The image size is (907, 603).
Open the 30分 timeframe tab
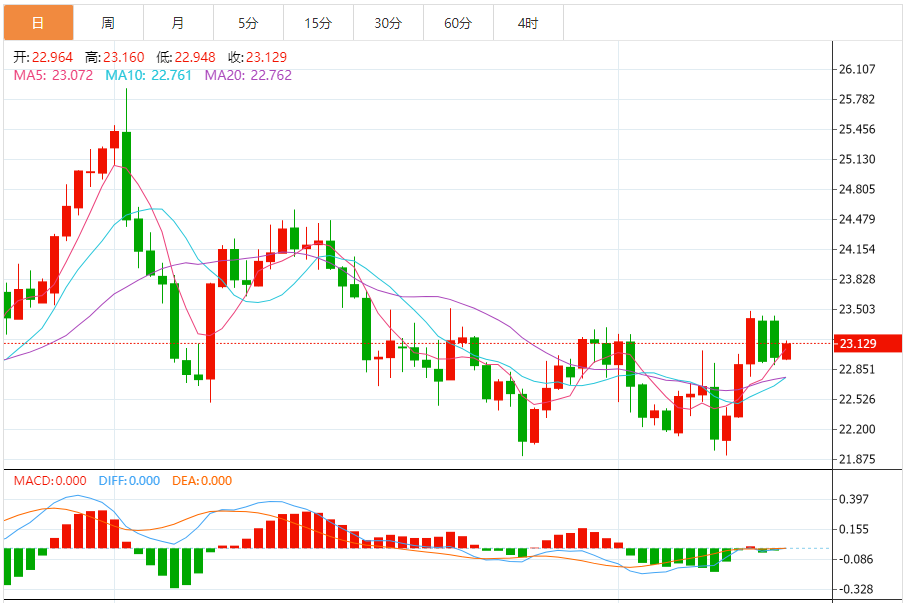pos(388,23)
